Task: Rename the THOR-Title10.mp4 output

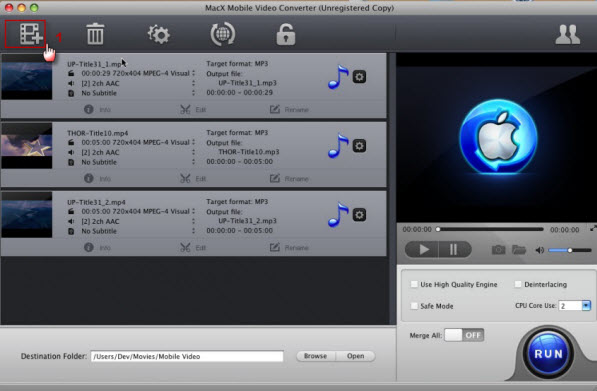Action: (x=289, y=179)
